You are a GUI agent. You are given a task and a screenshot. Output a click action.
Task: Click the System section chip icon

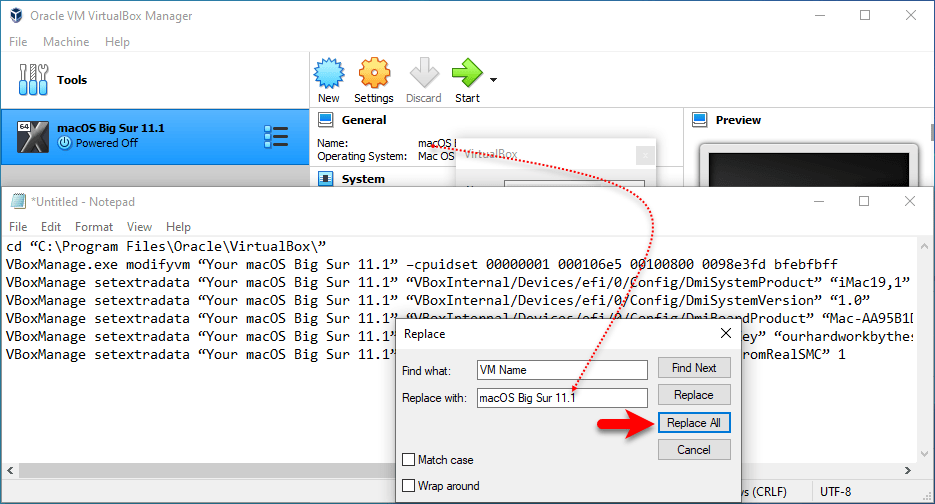[x=326, y=179]
